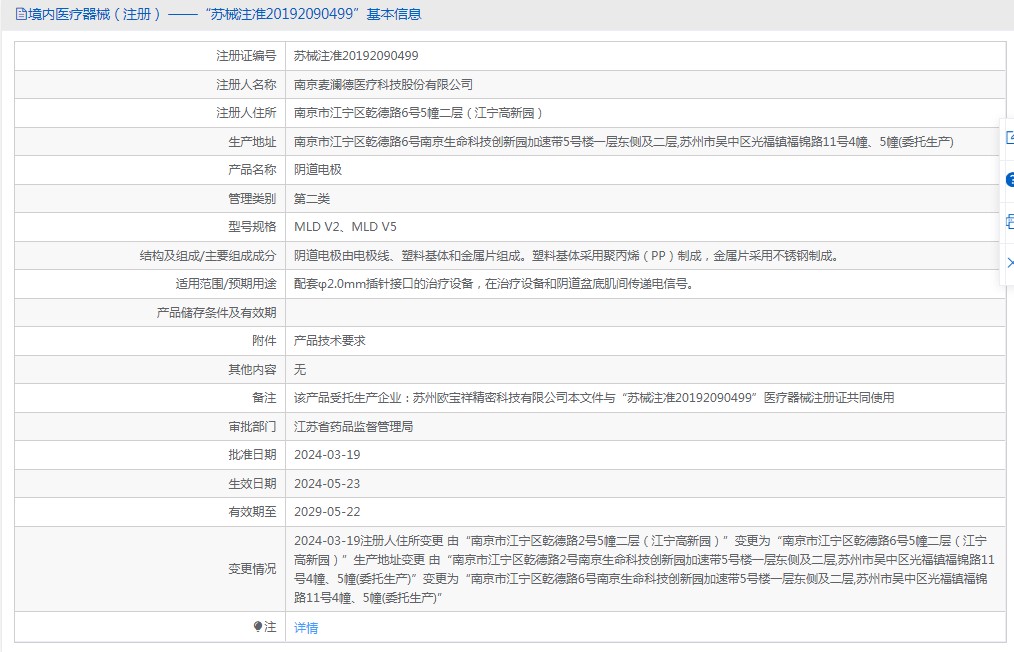
Task: Click the empty storage conditions value cell
Action: pyautogui.click(x=645, y=313)
